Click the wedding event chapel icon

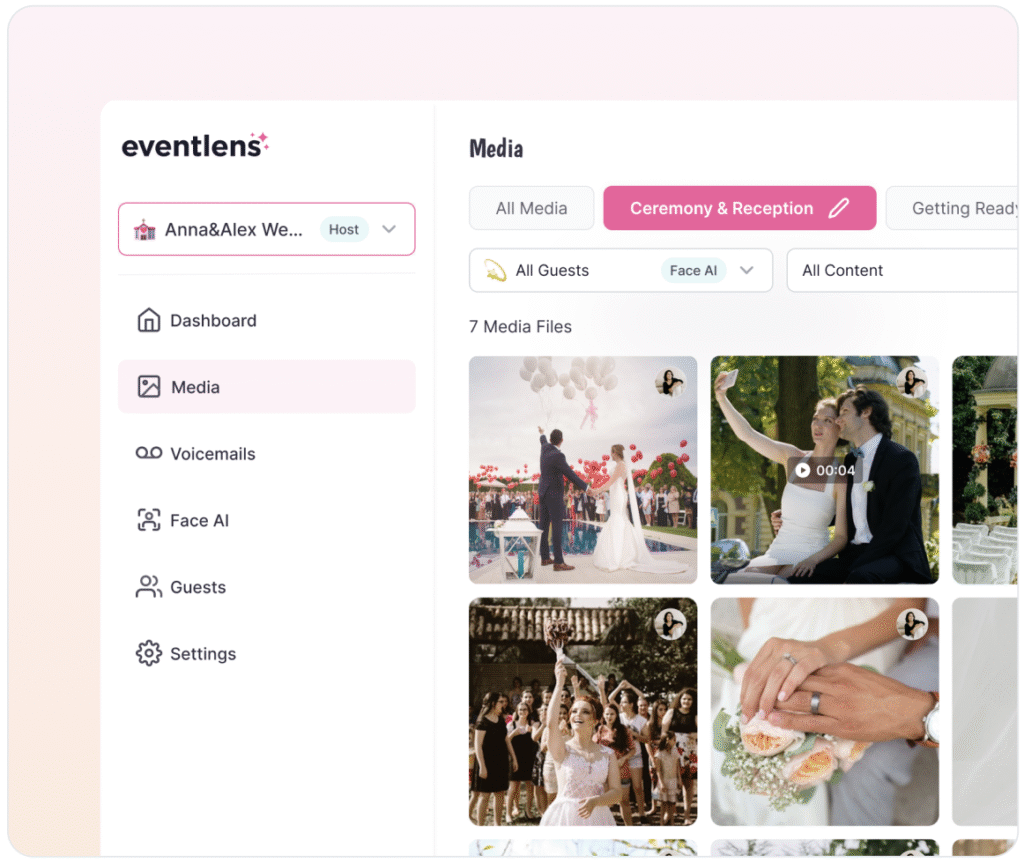(144, 229)
